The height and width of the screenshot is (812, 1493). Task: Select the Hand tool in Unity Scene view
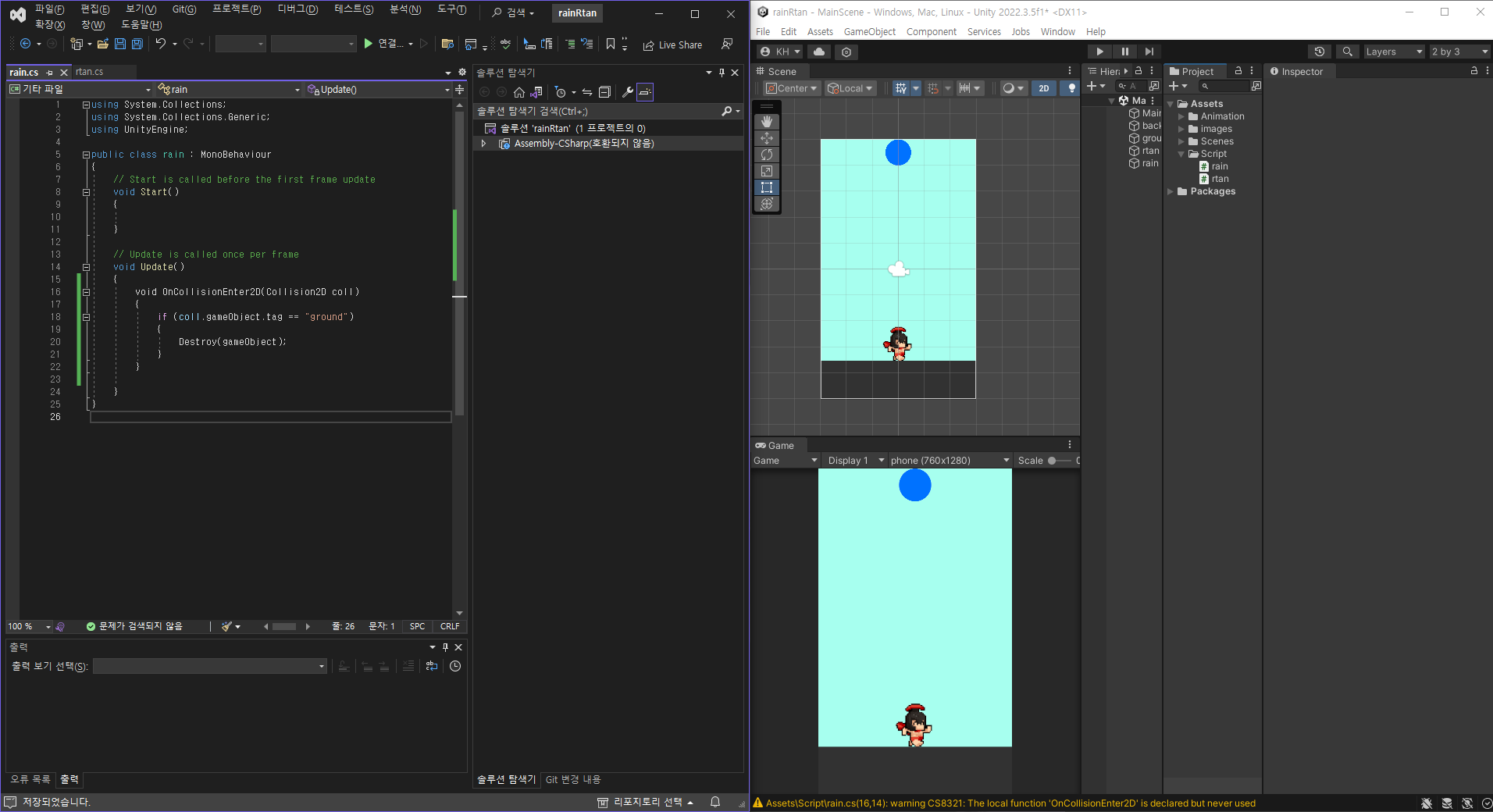[767, 122]
